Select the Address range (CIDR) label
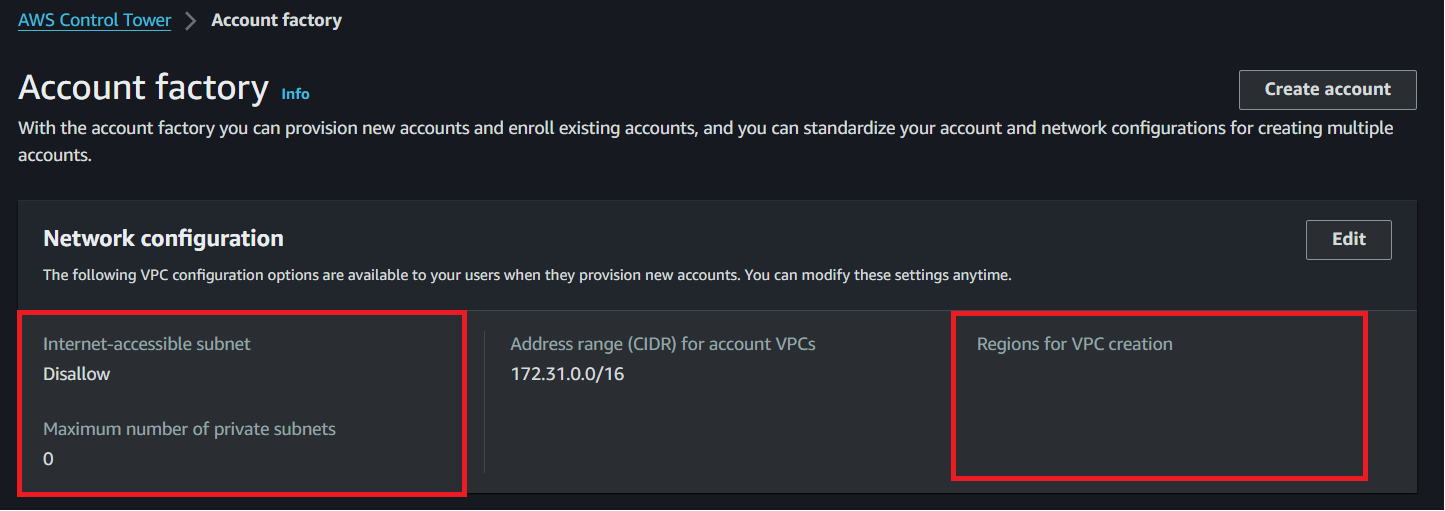 click(663, 344)
